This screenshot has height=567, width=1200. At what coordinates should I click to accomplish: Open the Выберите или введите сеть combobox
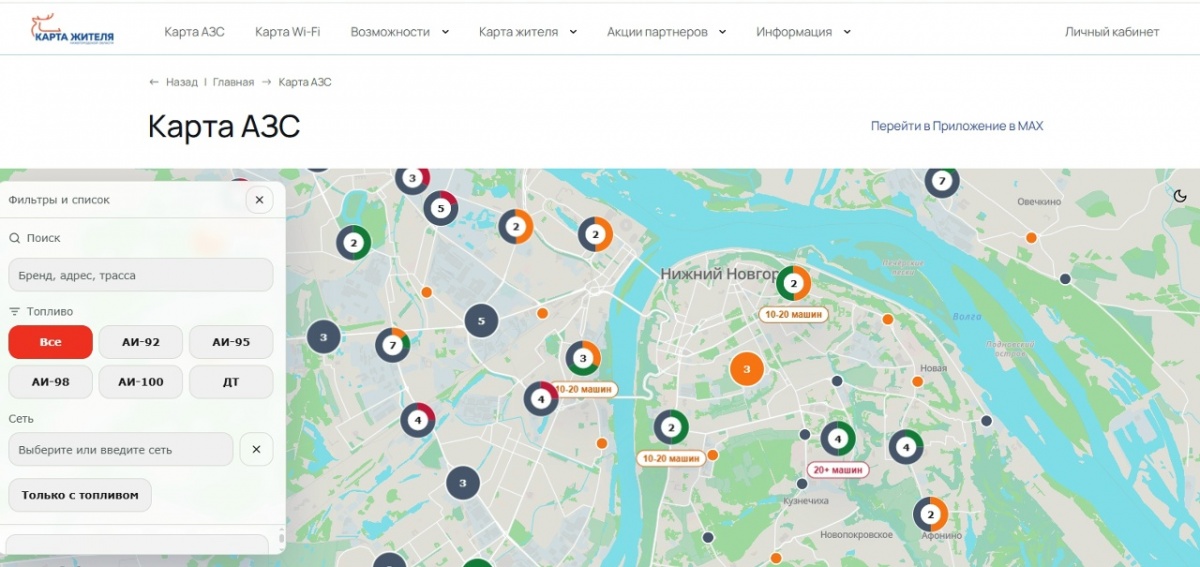[121, 450]
